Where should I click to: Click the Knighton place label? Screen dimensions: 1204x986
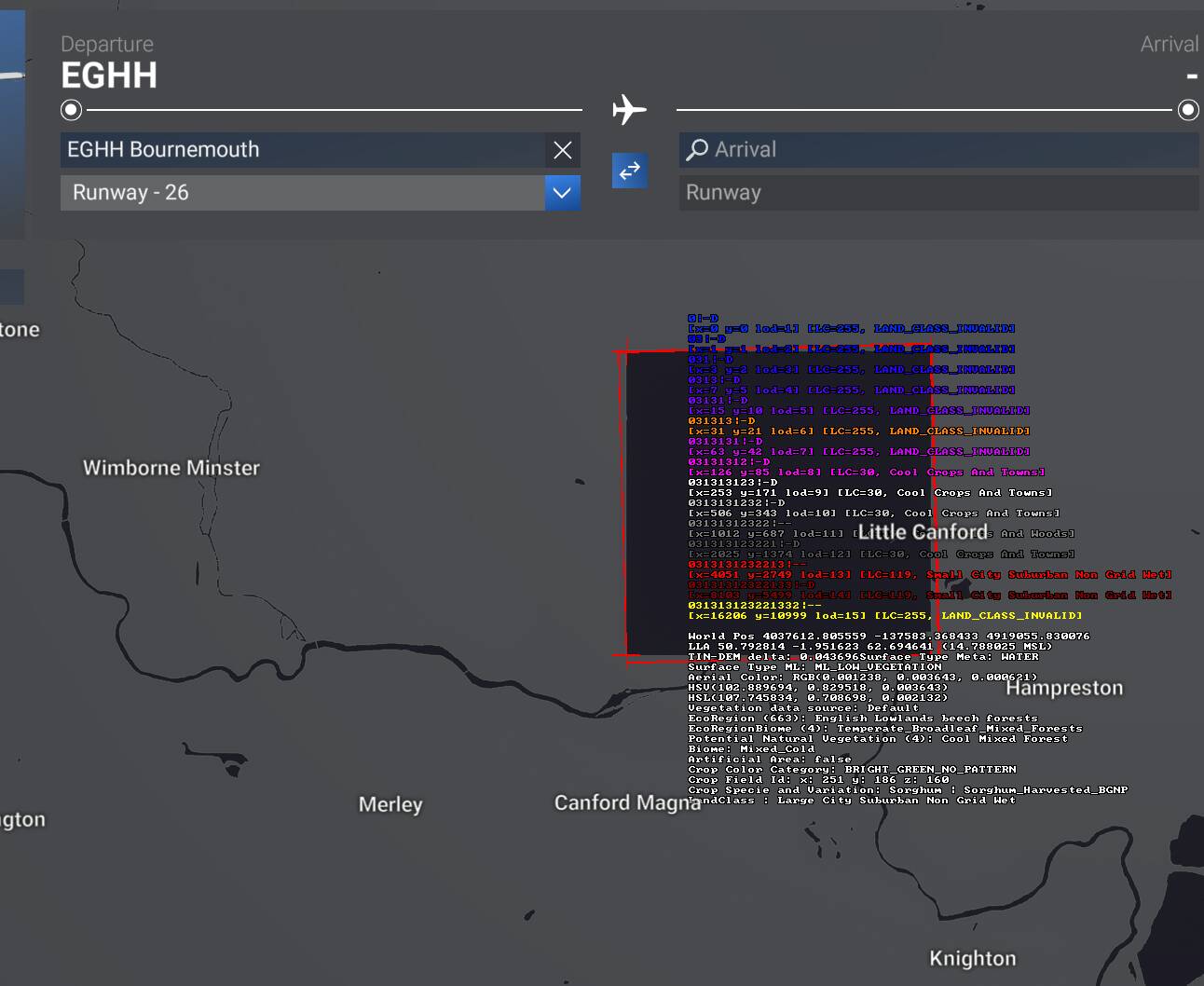coord(972,959)
